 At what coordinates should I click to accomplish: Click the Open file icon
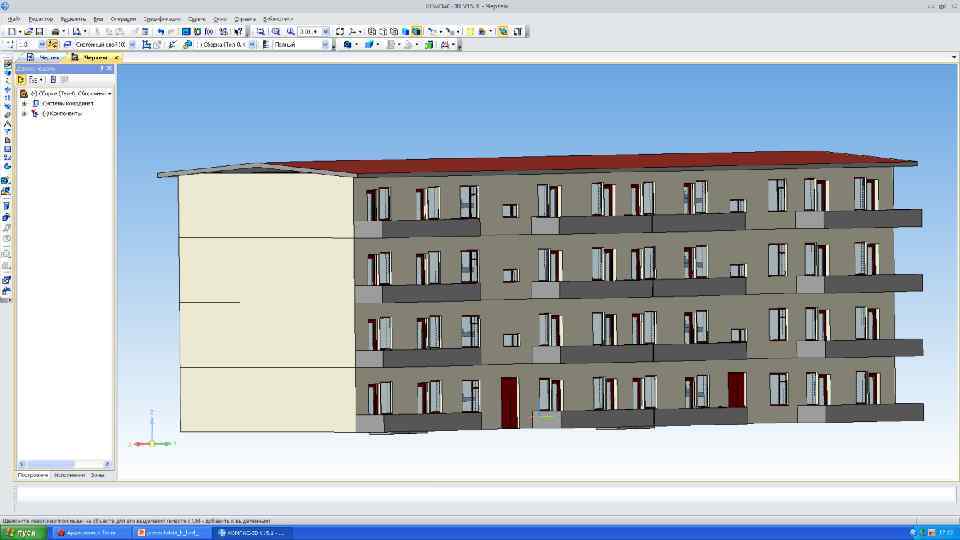(x=28, y=31)
